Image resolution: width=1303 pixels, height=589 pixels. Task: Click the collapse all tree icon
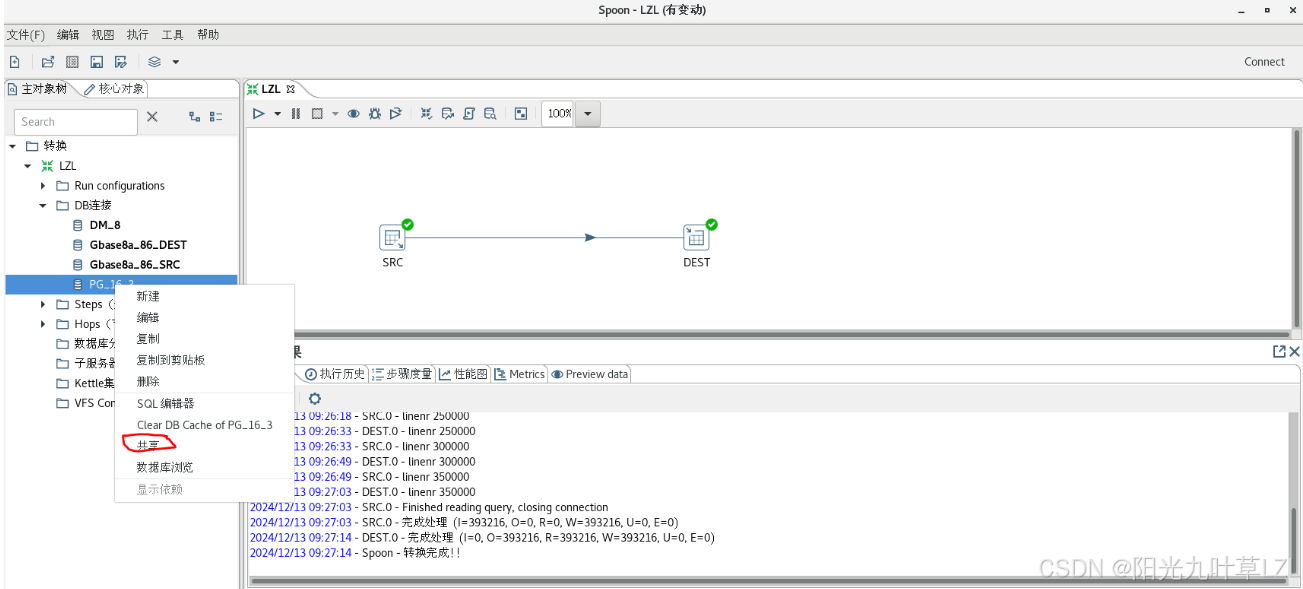(216, 117)
